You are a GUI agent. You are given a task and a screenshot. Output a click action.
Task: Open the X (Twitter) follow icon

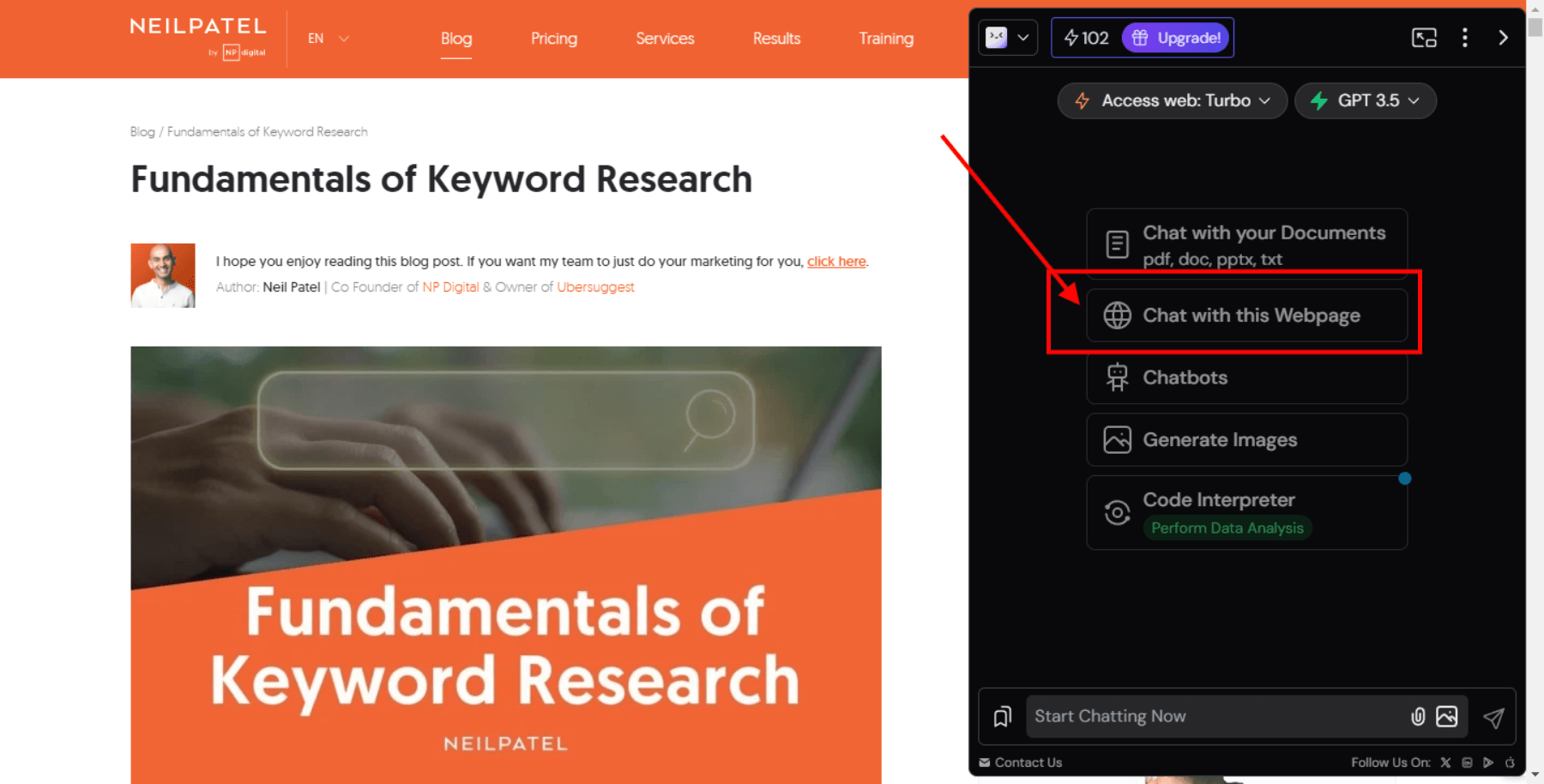pyautogui.click(x=1445, y=763)
